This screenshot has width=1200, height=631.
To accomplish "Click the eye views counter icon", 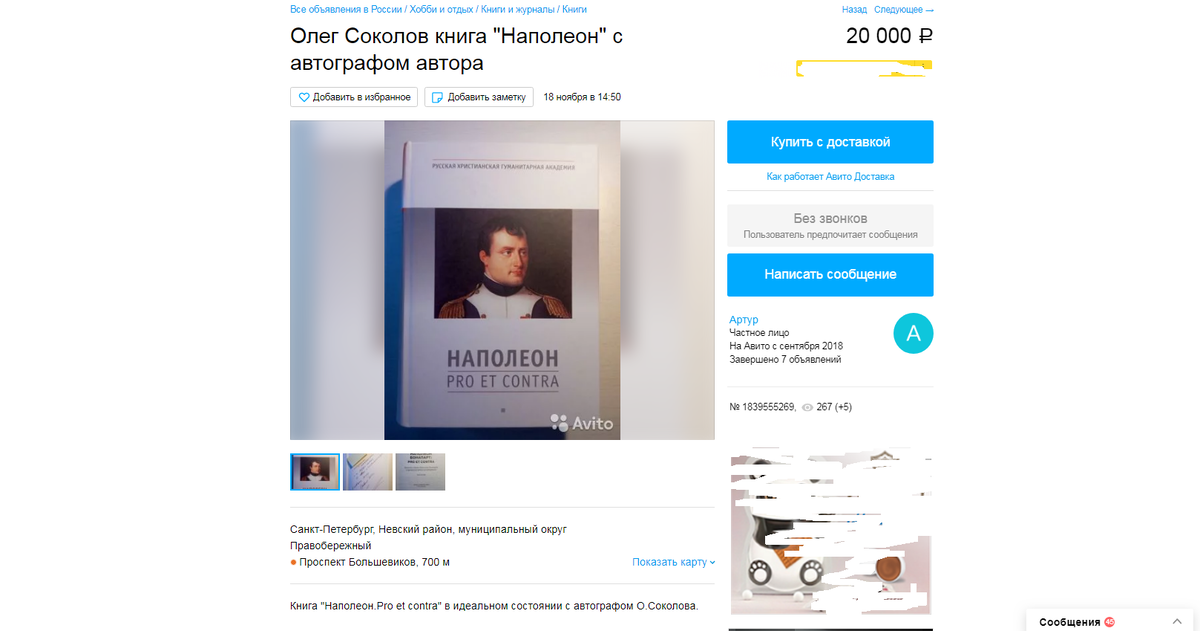I will click(807, 407).
